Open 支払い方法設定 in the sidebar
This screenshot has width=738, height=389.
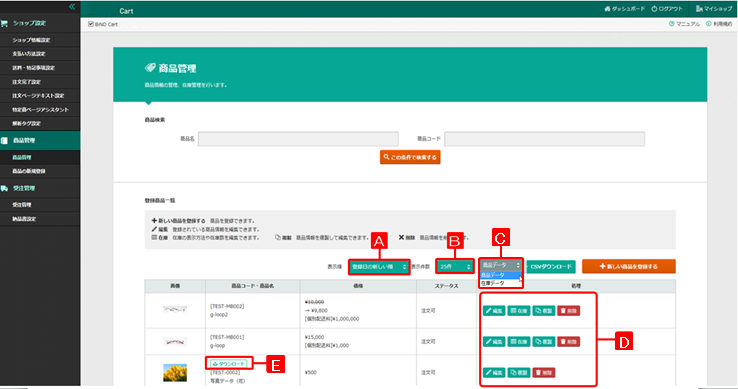pos(29,54)
